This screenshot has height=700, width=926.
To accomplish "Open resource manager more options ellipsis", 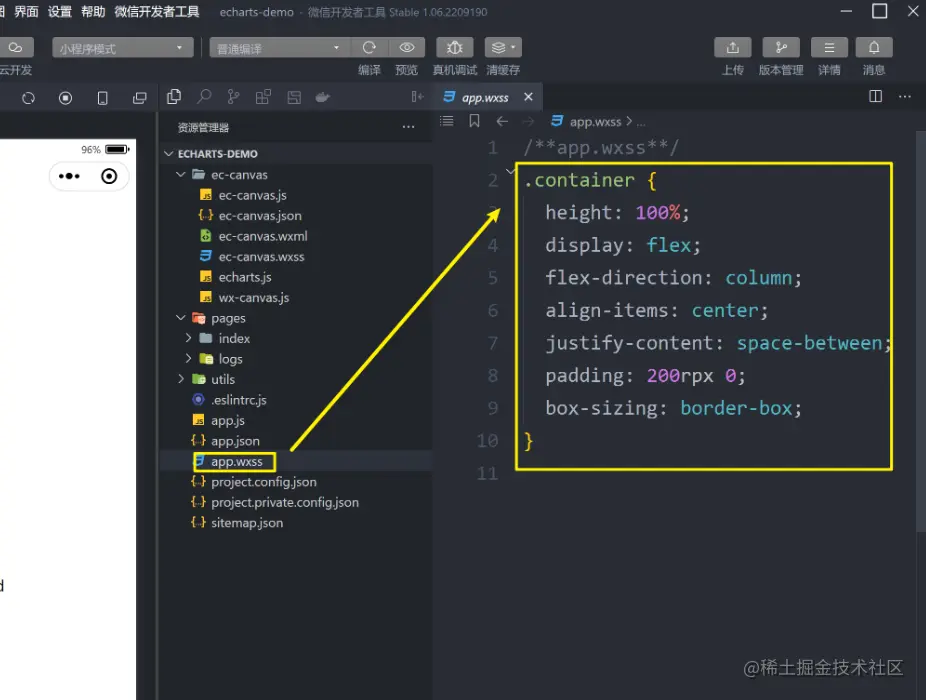I will coord(408,127).
